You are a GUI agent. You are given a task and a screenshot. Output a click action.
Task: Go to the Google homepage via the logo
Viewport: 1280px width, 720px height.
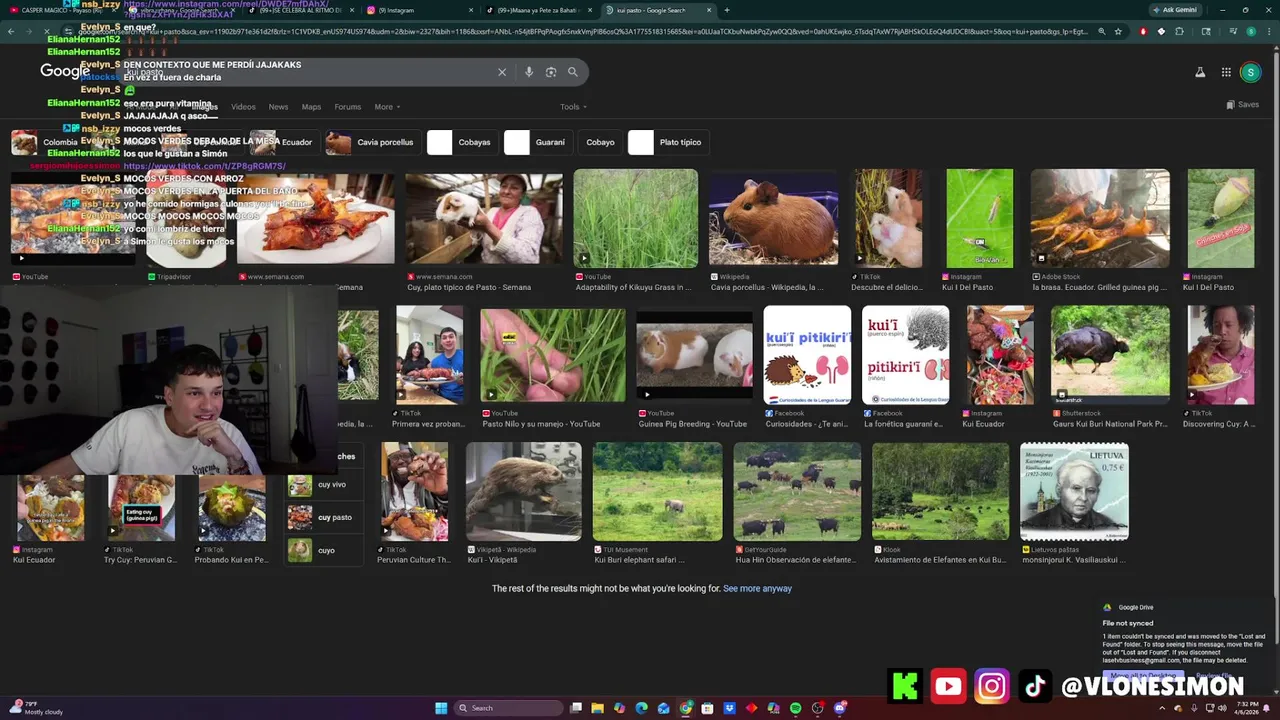click(65, 71)
